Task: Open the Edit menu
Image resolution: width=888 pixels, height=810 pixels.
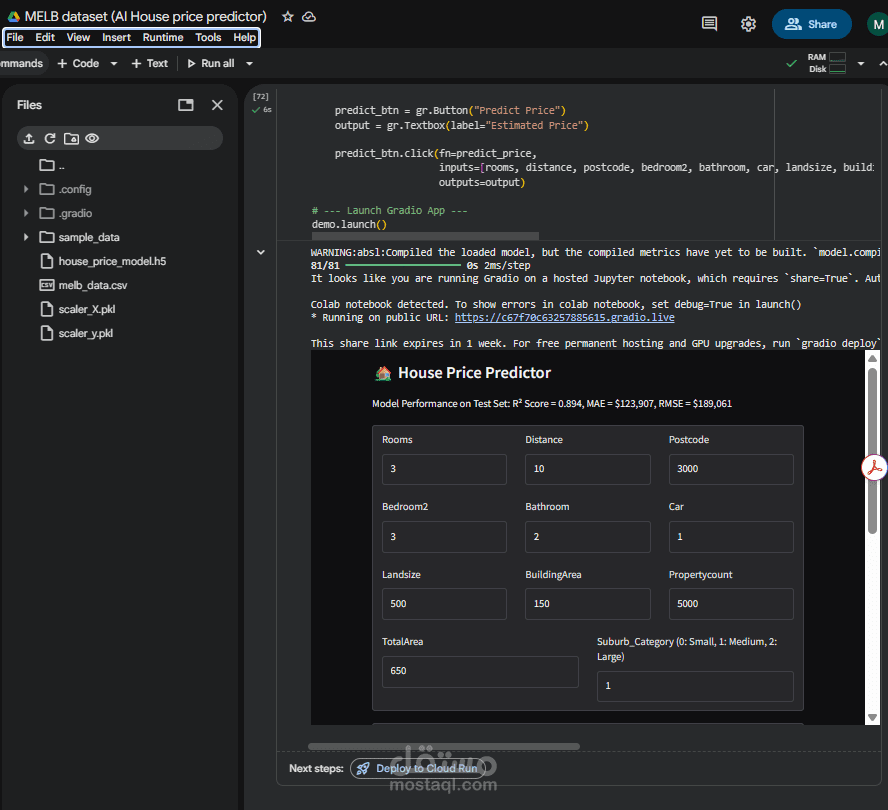Action: 45,37
